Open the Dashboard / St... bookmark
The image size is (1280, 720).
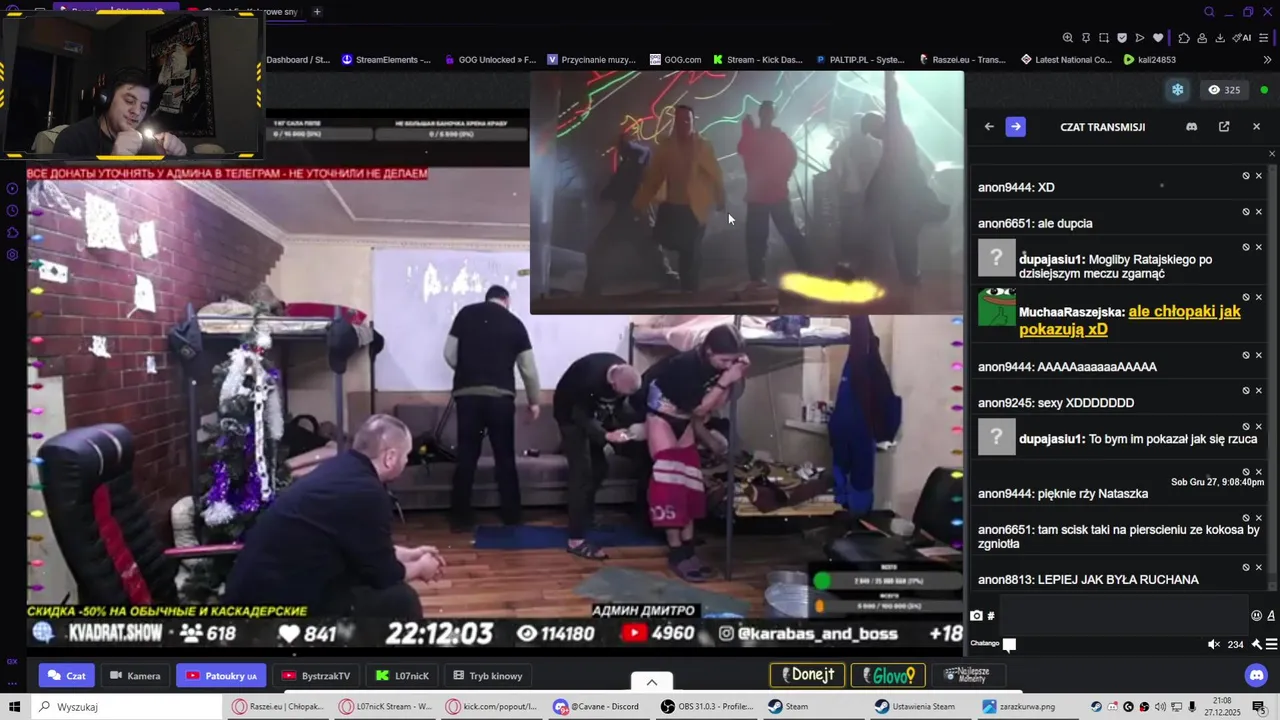tap(298, 60)
